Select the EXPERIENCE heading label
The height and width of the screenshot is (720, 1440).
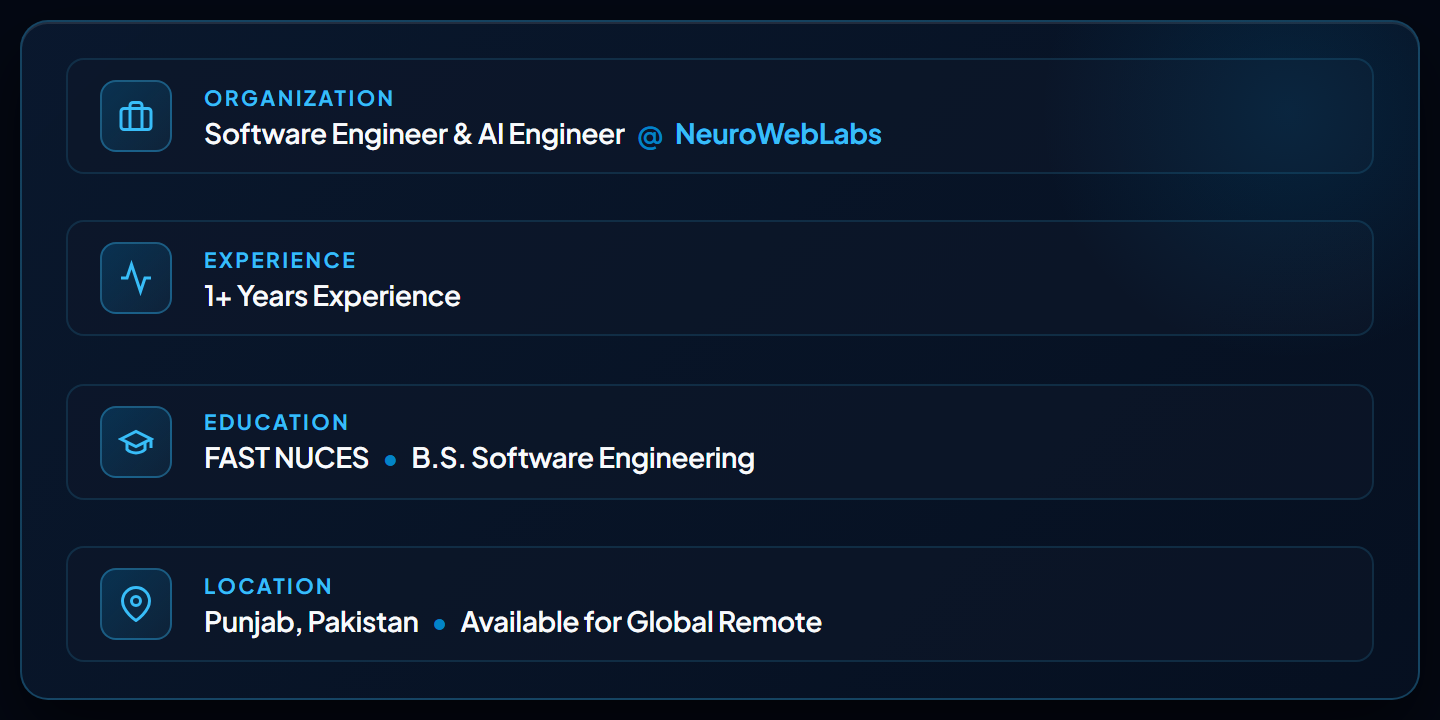[x=280, y=260]
